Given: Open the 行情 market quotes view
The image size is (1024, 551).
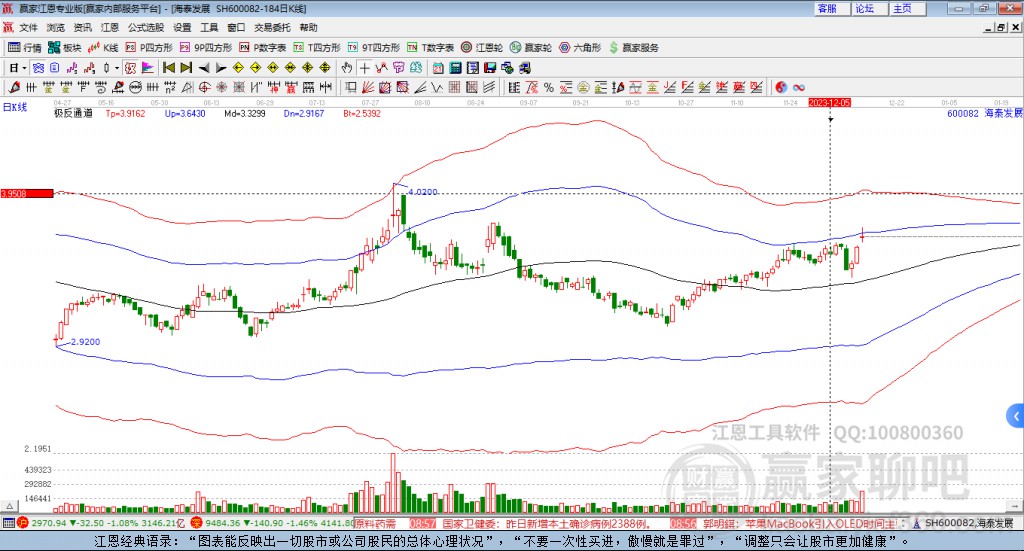Looking at the screenshot, I should 25,47.
